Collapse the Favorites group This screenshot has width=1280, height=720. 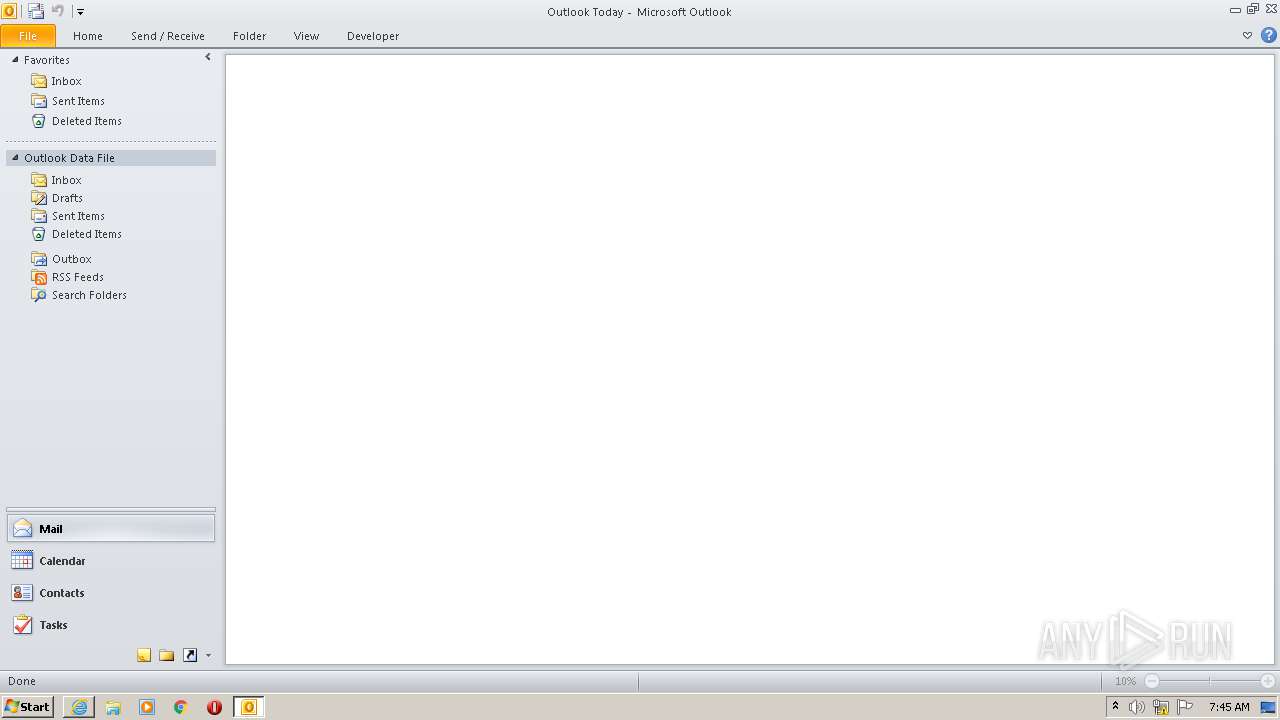click(x=15, y=60)
